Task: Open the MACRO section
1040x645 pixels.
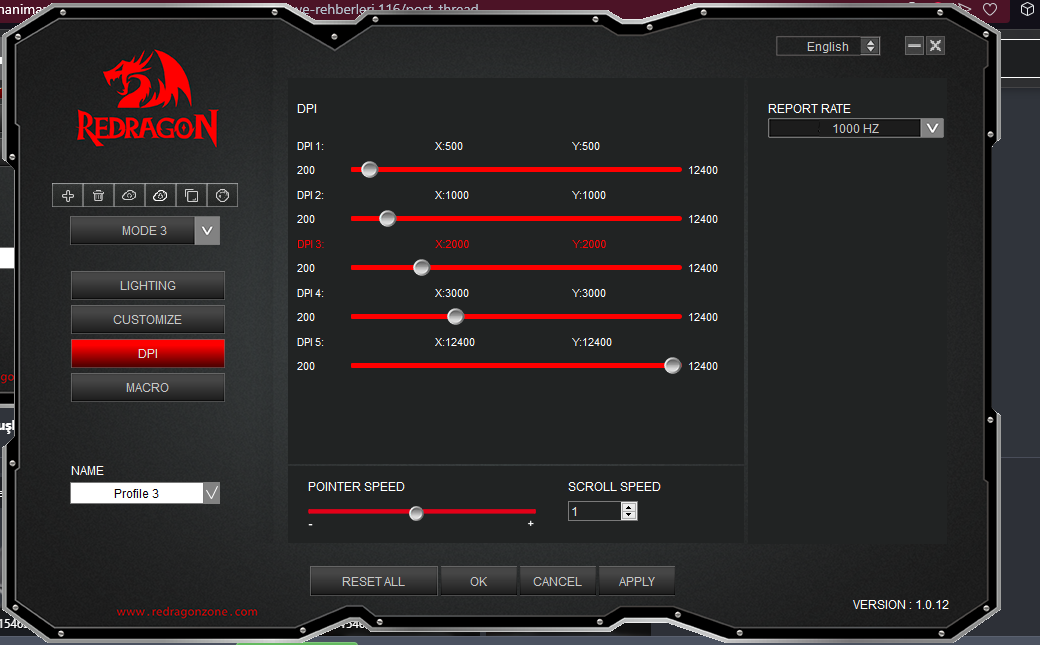Action: tap(148, 388)
